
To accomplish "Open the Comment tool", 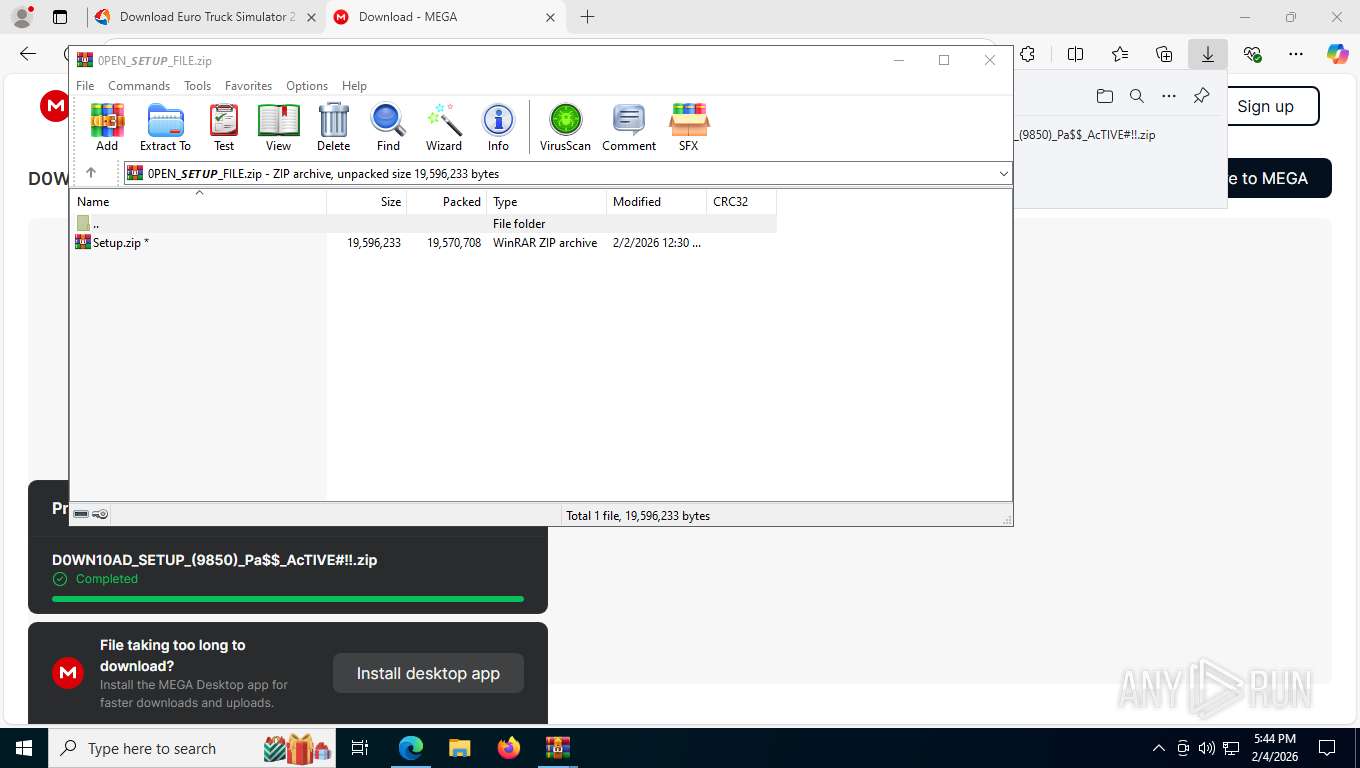I will point(629,127).
